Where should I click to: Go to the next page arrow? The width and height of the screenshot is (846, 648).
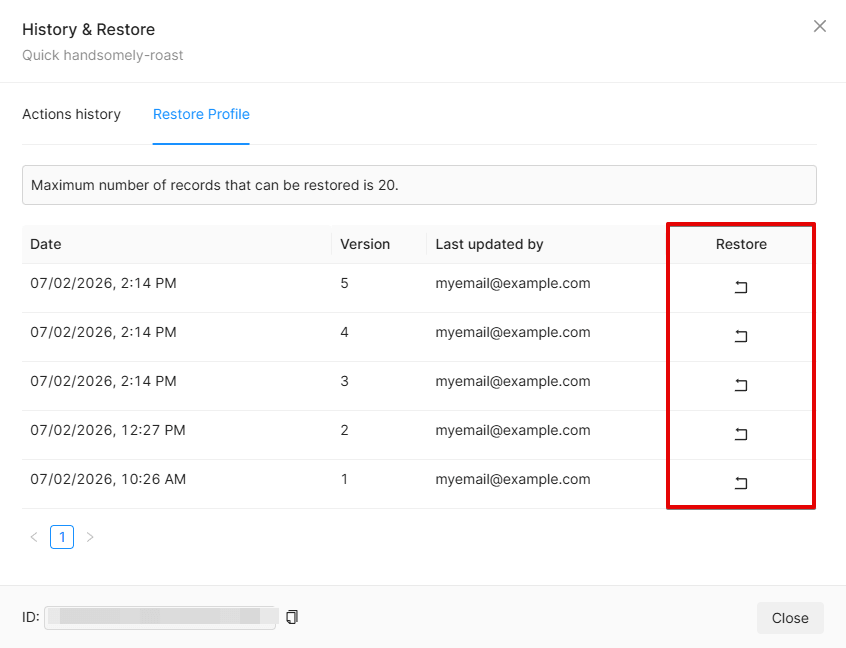90,537
